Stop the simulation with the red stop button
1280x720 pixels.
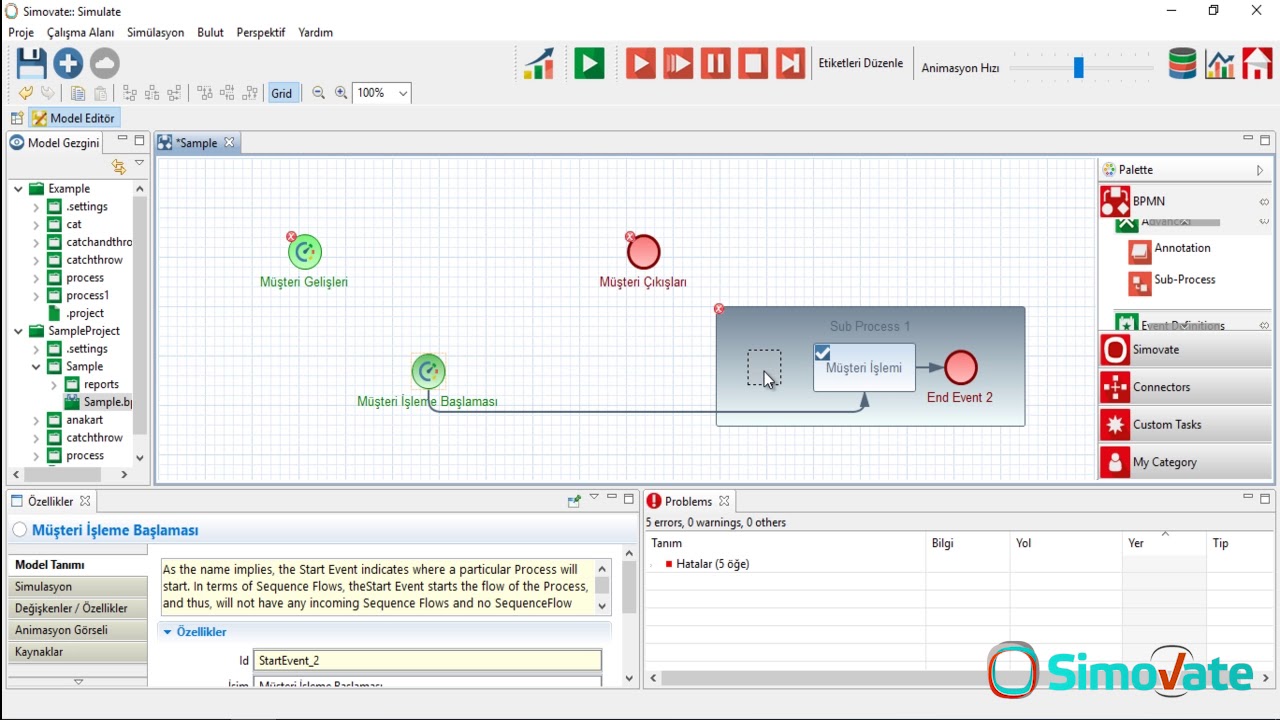pos(753,64)
